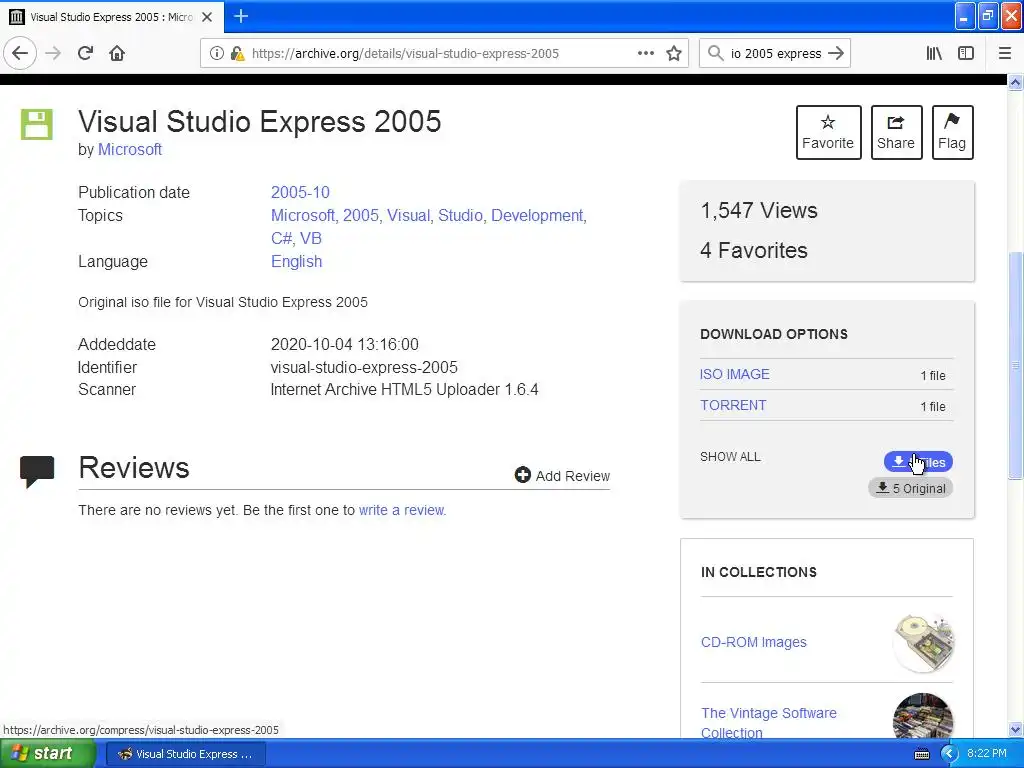1024x768 pixels.
Task: Click the 8:22 PM clock
Action: 987,754
